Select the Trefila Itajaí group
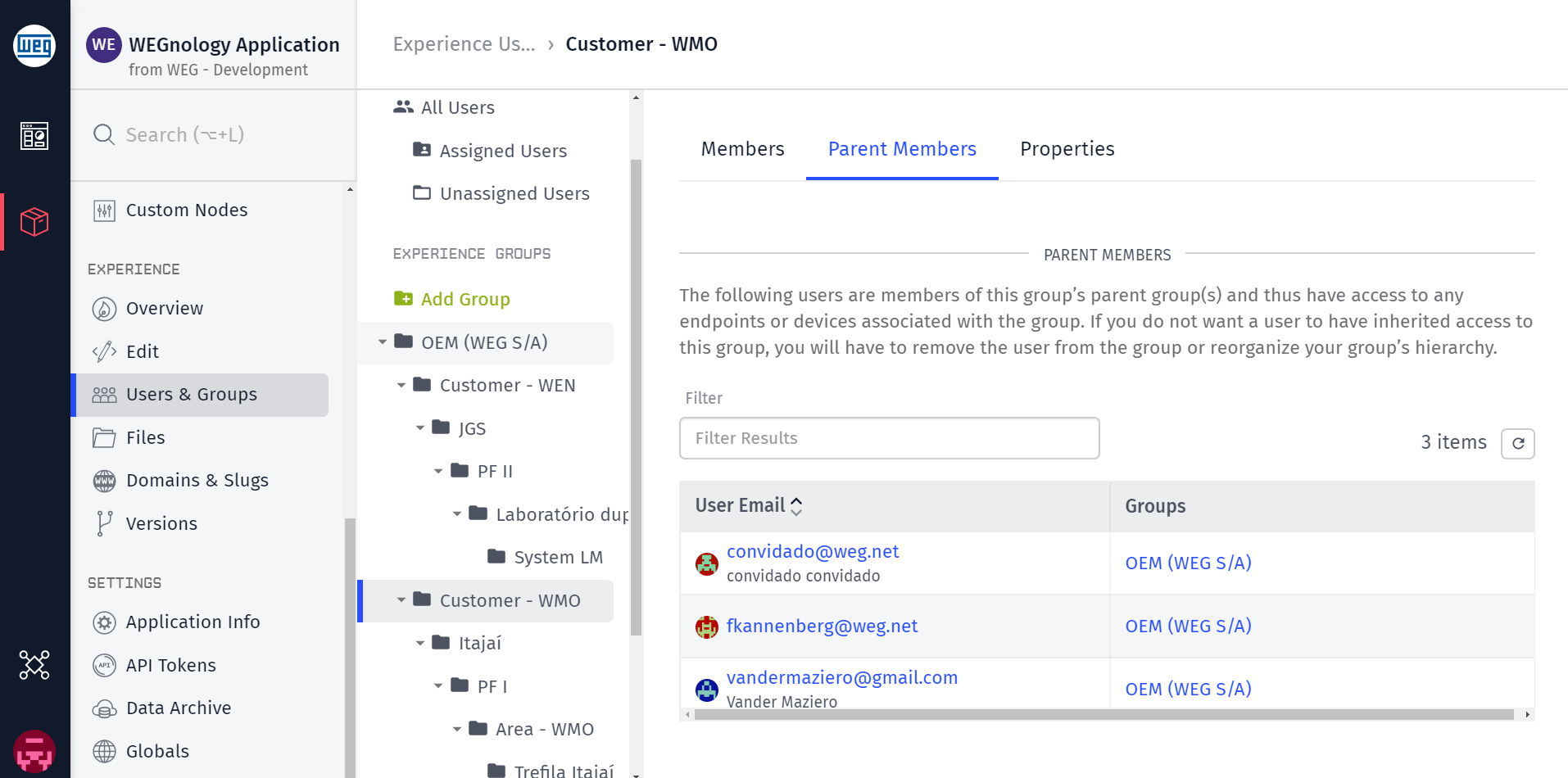Viewport: 1568px width, 778px height. [564, 771]
